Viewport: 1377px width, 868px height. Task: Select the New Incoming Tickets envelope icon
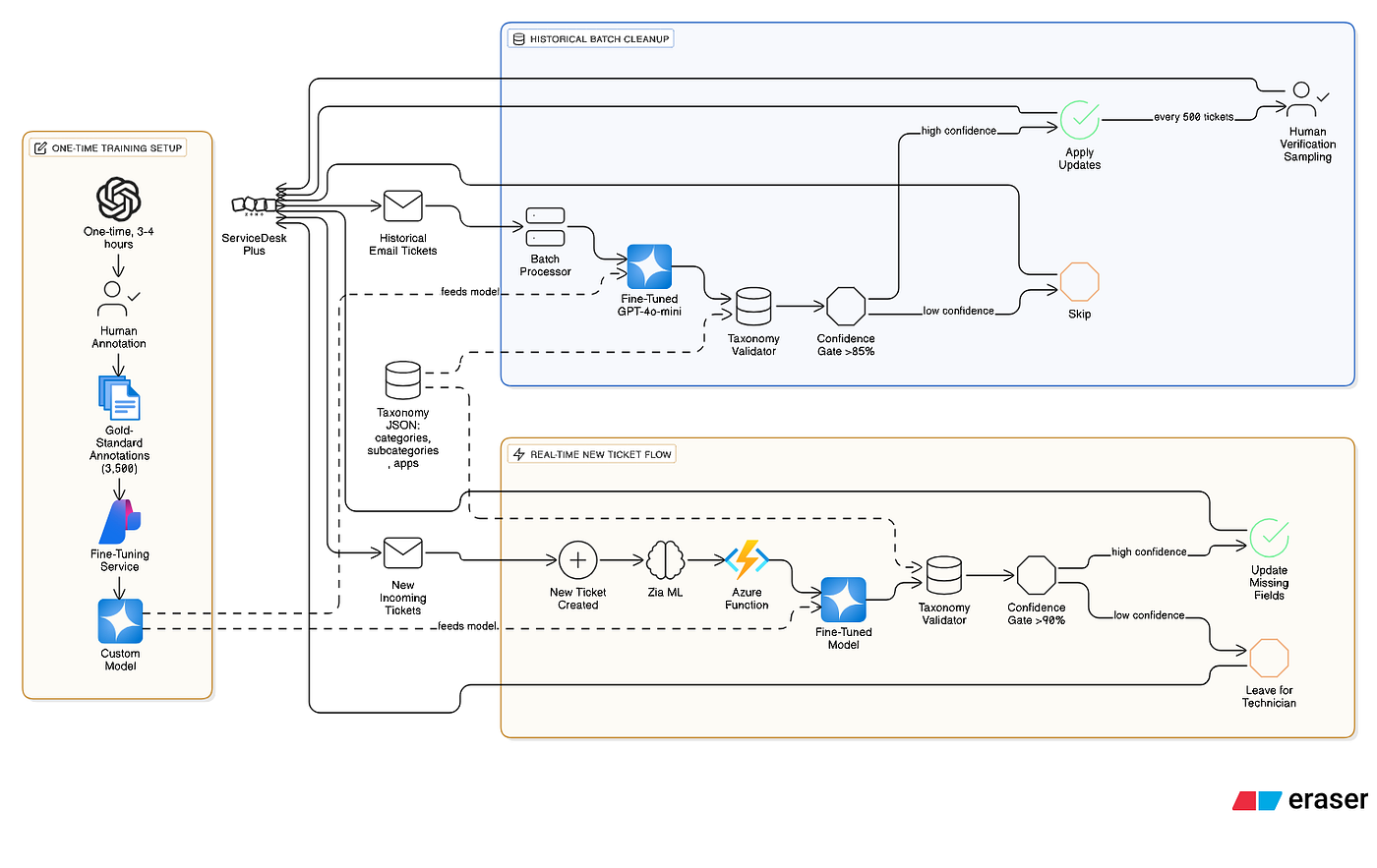pyautogui.click(x=403, y=553)
